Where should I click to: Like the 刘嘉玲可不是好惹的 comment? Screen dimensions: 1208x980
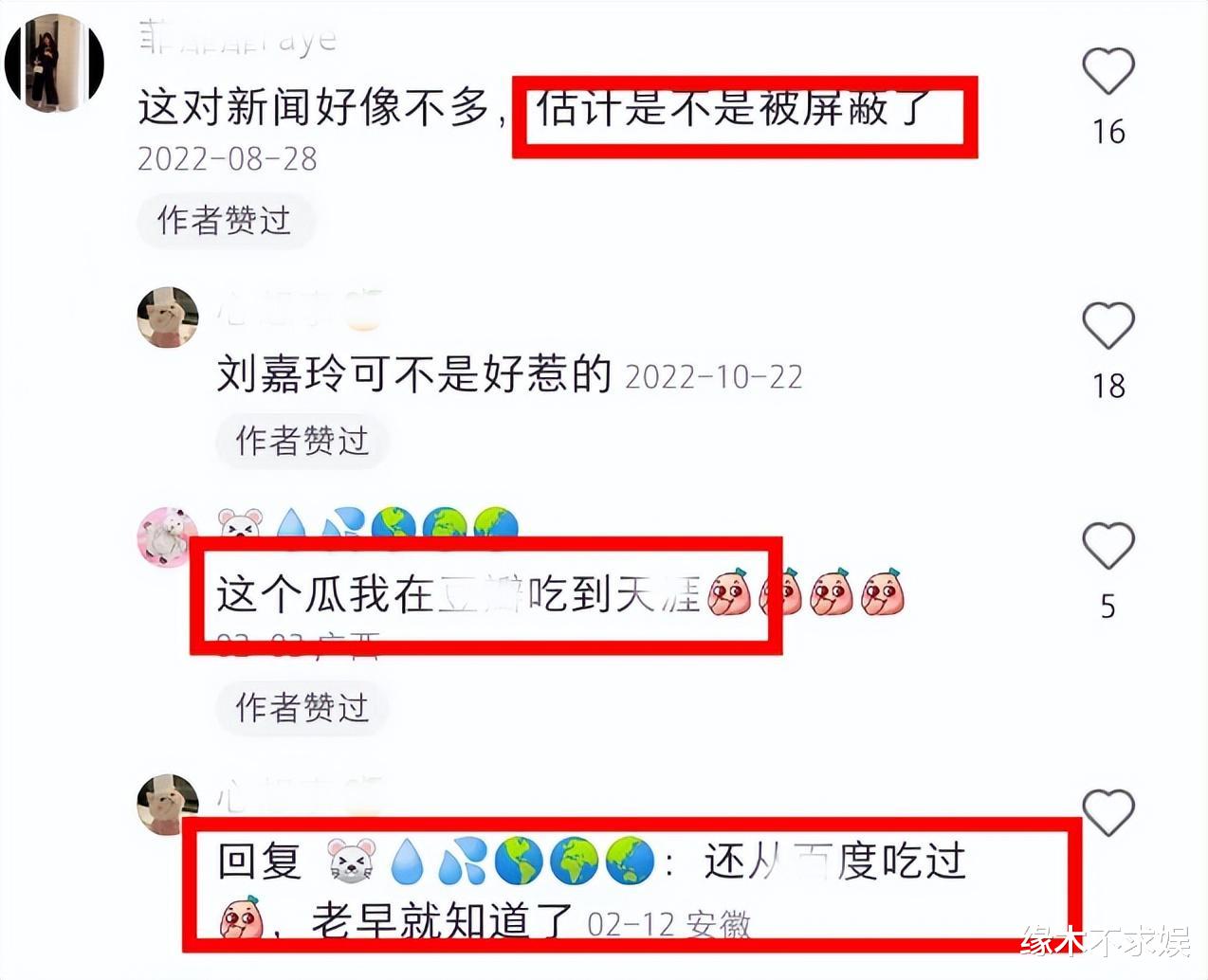click(1108, 325)
